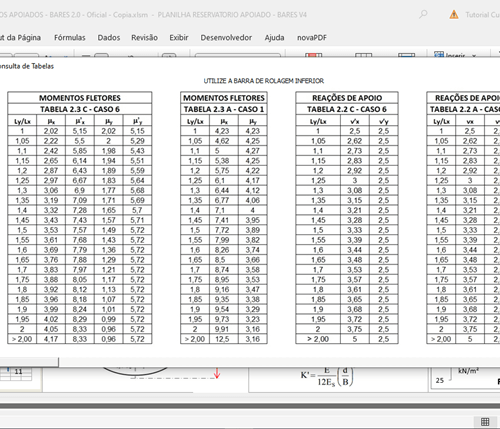Click the Ly/Lx header of Tabela 2.3 A
Viewport: 500px width, 429px height.
(195, 121)
